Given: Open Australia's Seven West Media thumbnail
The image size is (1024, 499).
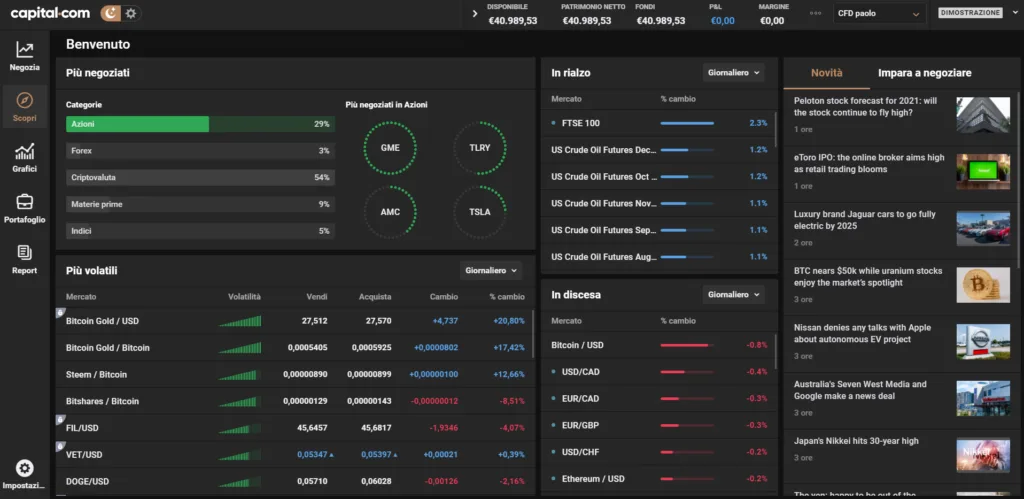Looking at the screenshot, I should pyautogui.click(x=983, y=398).
